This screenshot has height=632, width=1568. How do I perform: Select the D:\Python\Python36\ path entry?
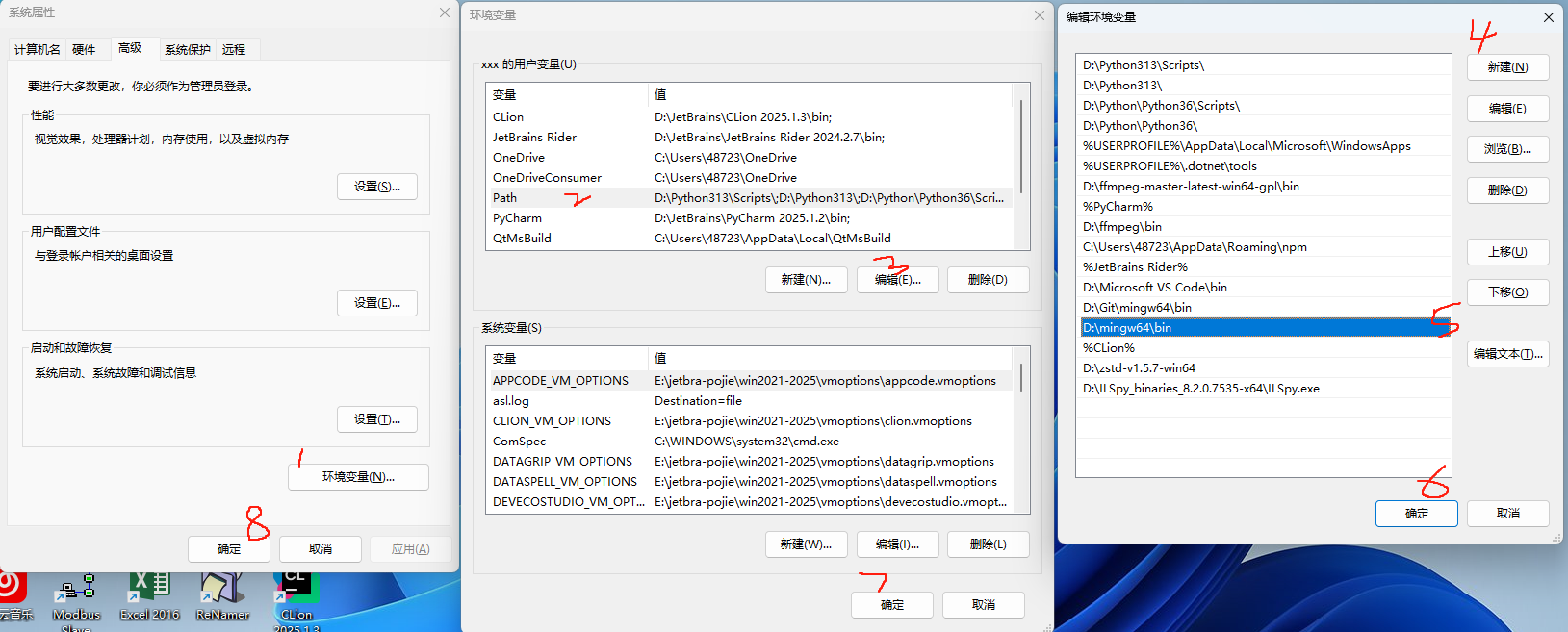click(1264, 126)
